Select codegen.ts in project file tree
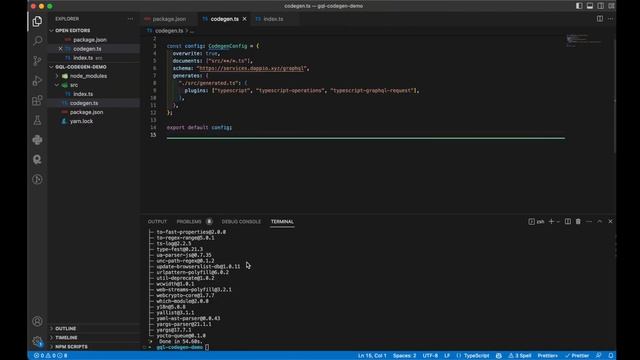The height and width of the screenshot is (360, 640). (x=84, y=103)
